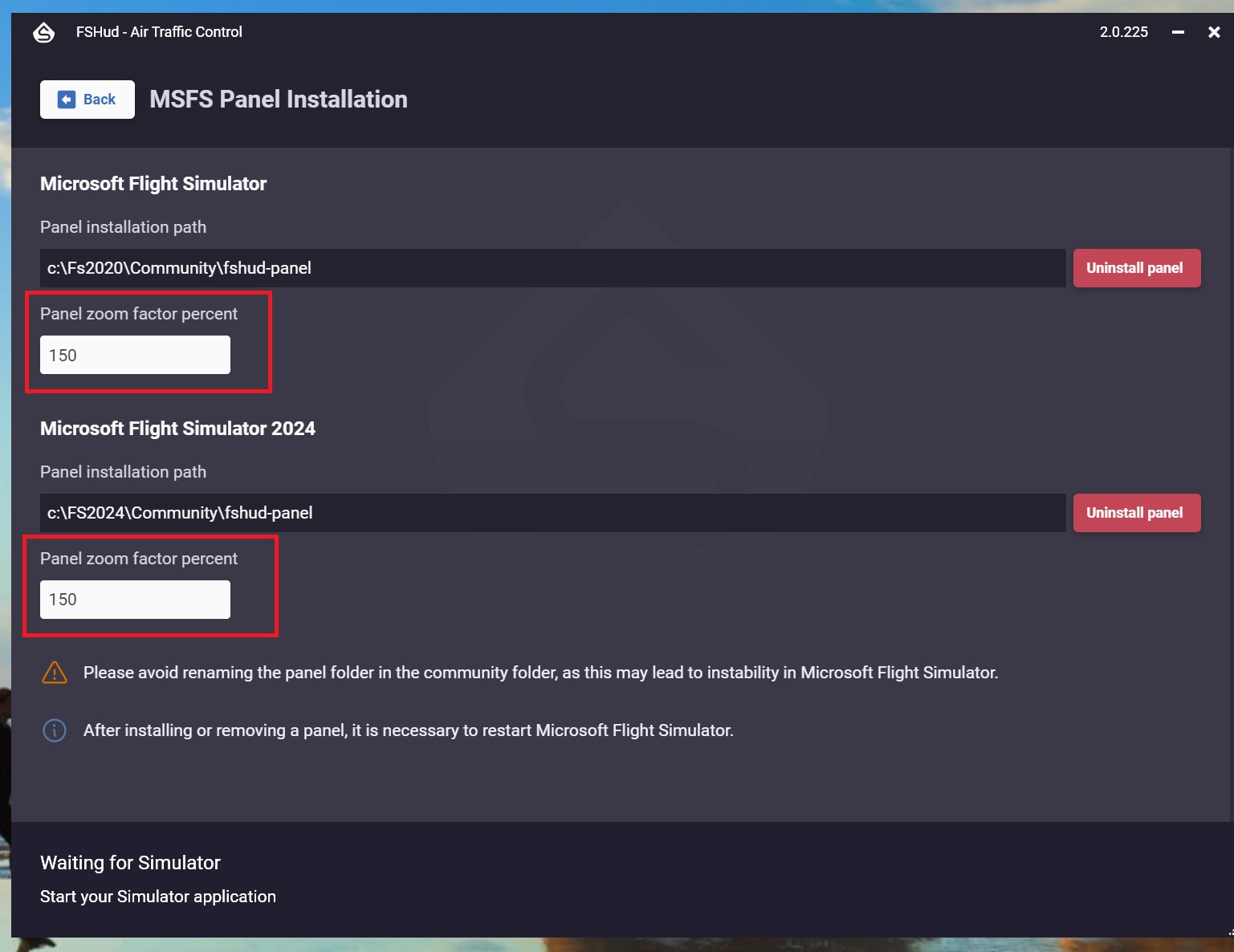Screen dimensions: 1234x952
Task: Focus zoom factor field under Flight Simulator 2024
Action: tap(135, 600)
